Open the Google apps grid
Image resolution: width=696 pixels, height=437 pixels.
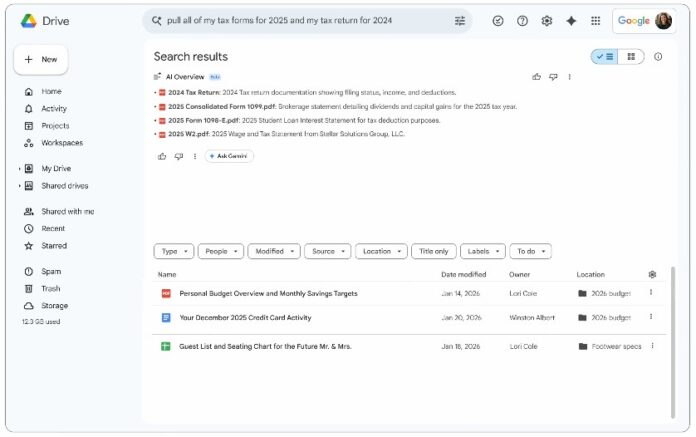[x=596, y=21]
